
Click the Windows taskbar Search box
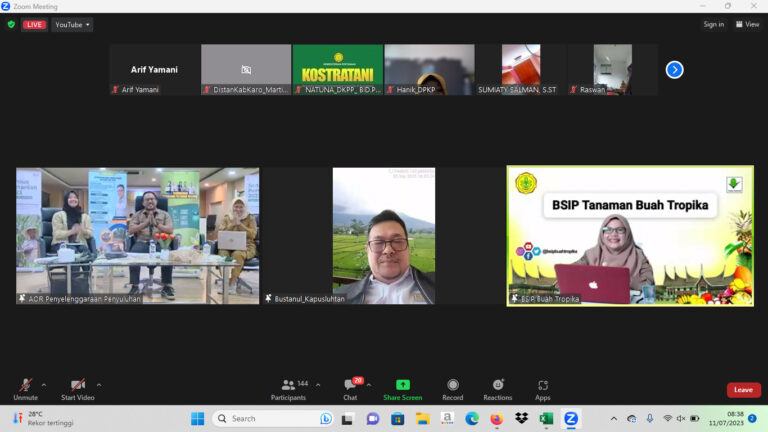point(273,418)
